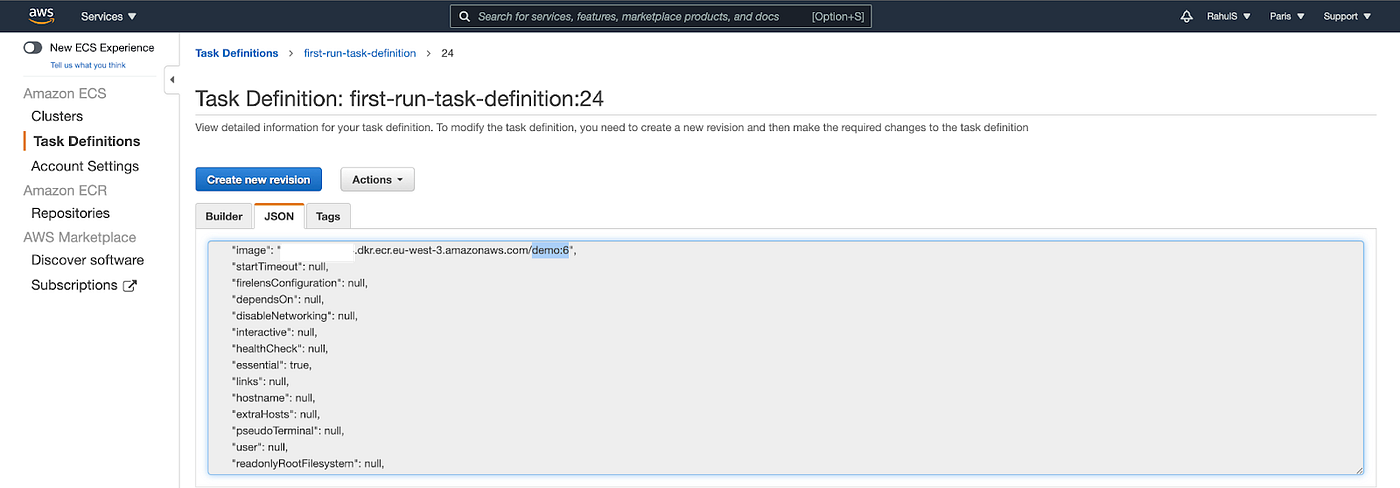The image size is (1400, 488).
Task: Click the "pseudoTerminal": null line
Action: 287,430
